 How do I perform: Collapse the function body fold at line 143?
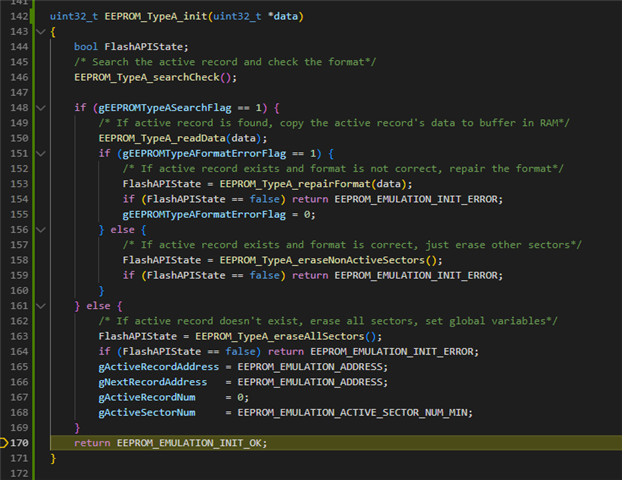click(41, 32)
